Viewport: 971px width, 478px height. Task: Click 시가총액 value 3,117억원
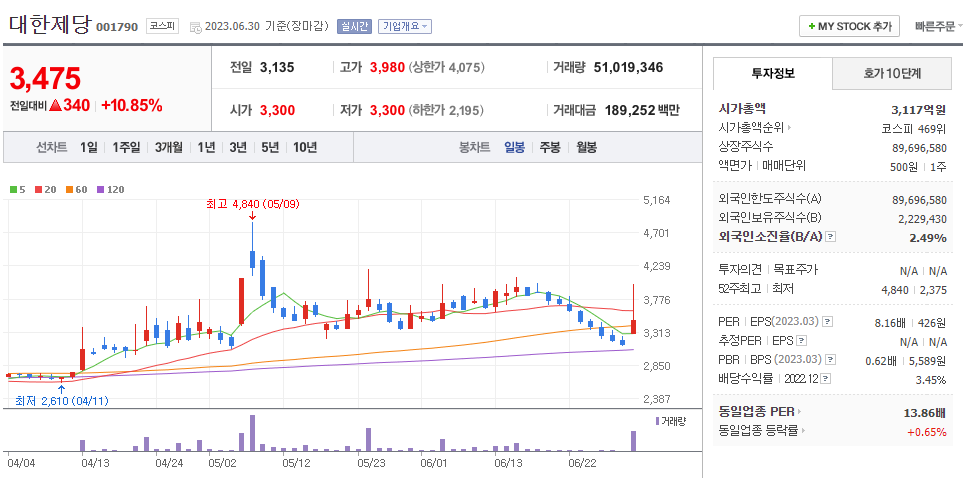[x=918, y=110]
